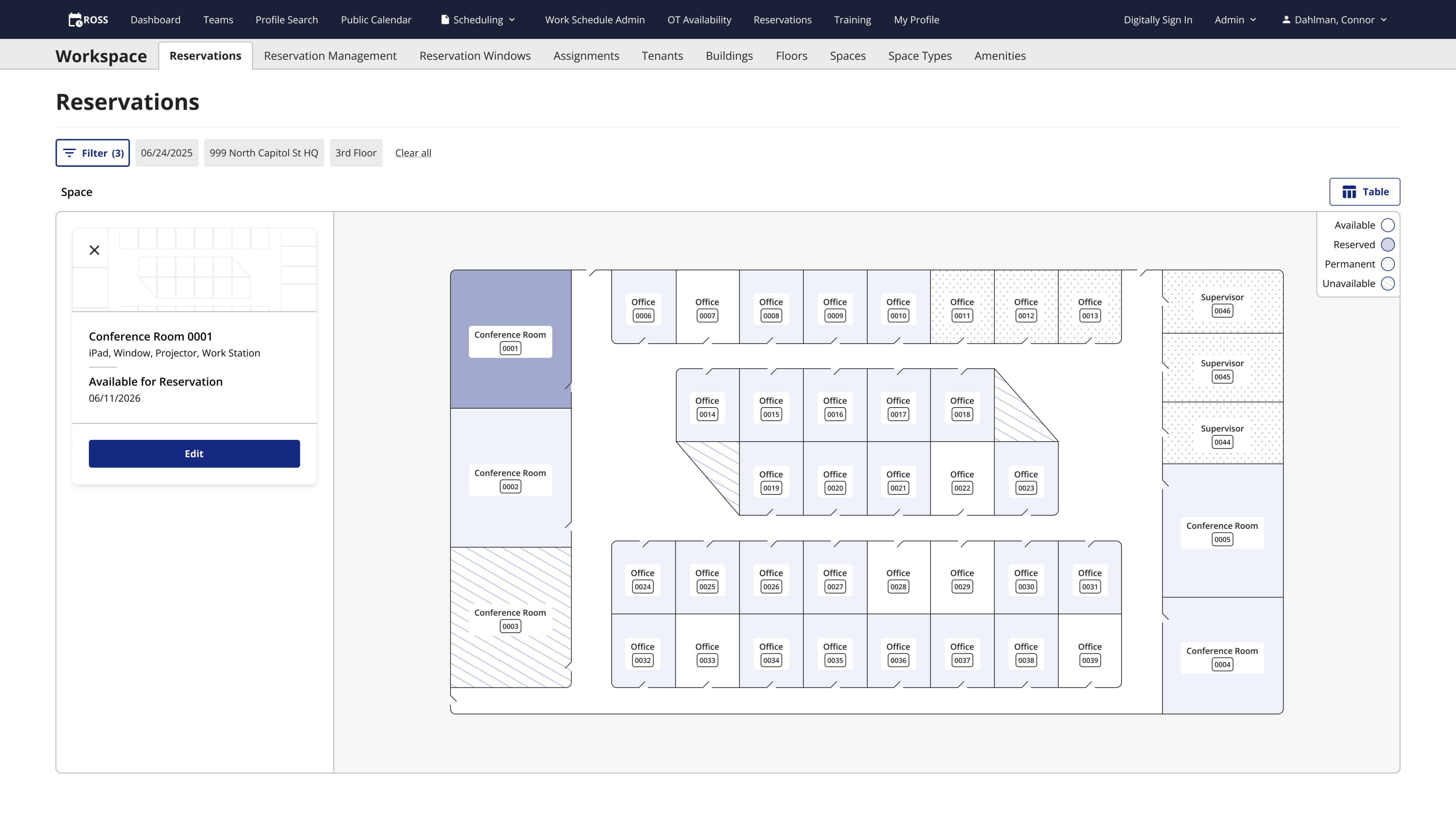This screenshot has width=1456, height=829.
Task: Remove the 3rd Floor filter chip
Action: [x=355, y=153]
